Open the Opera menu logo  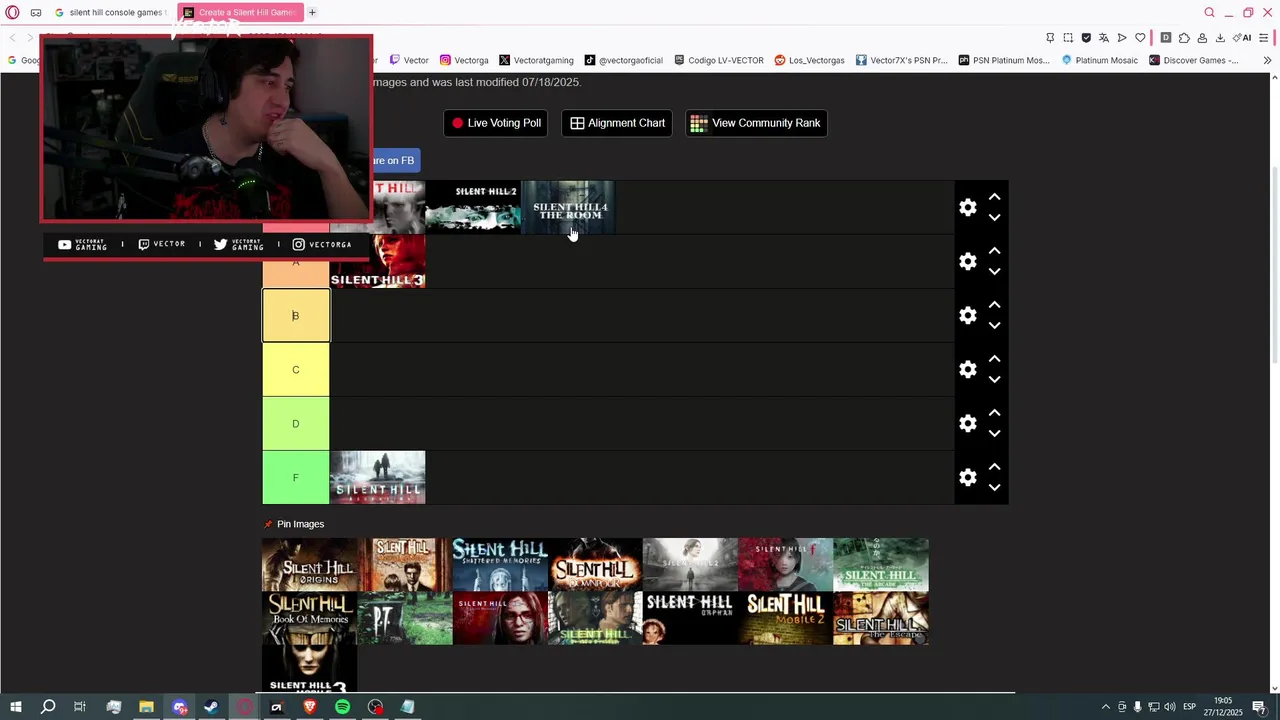(x=12, y=13)
